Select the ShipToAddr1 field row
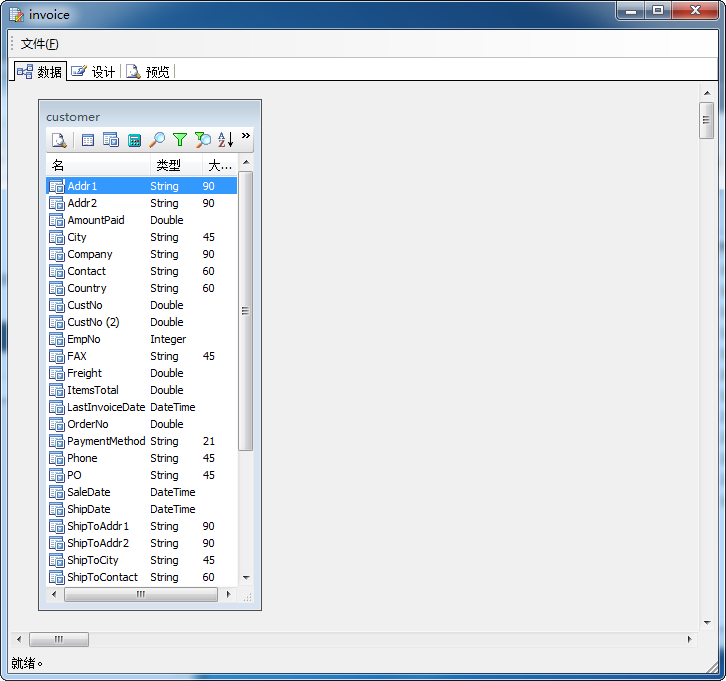The image size is (726, 681). tap(142, 526)
